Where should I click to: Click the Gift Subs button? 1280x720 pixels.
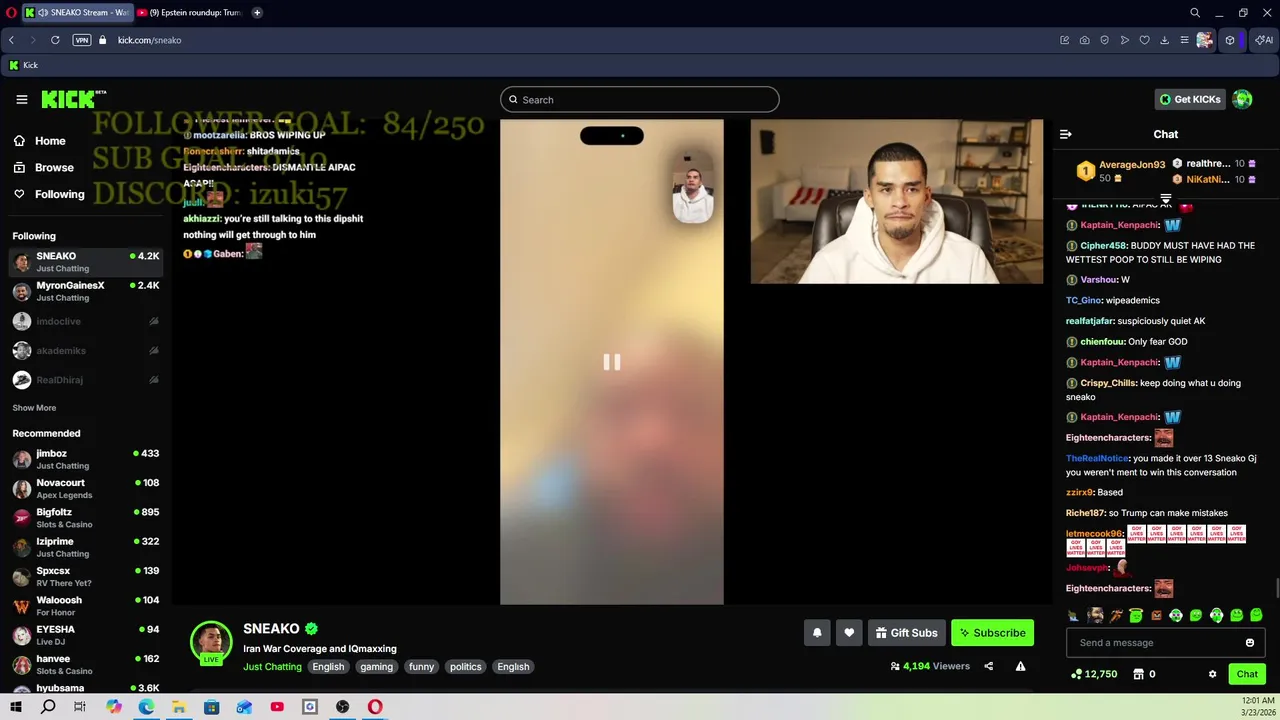coord(906,632)
